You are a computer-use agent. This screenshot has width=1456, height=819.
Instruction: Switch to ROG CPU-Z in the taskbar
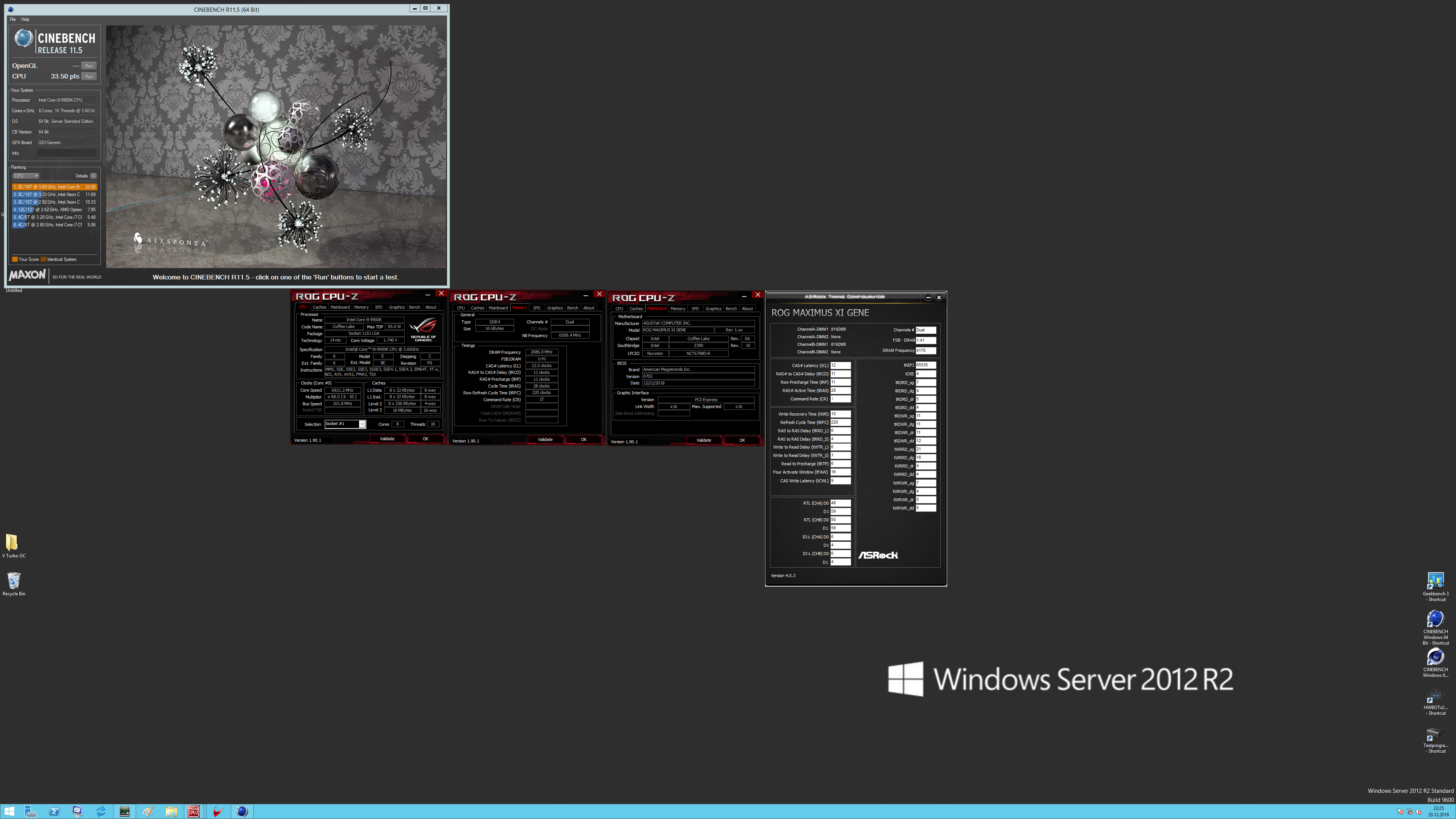194,812
